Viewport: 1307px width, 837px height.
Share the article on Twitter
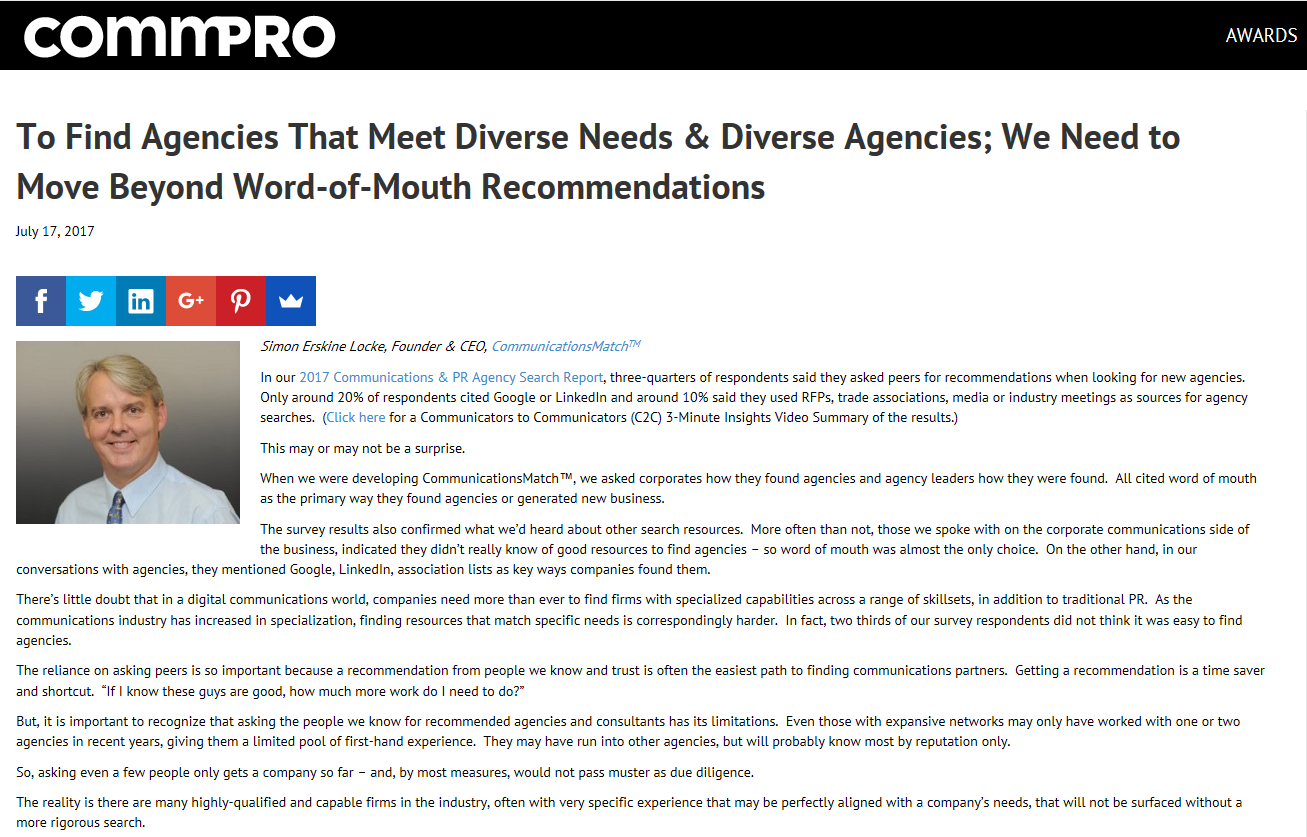91,301
